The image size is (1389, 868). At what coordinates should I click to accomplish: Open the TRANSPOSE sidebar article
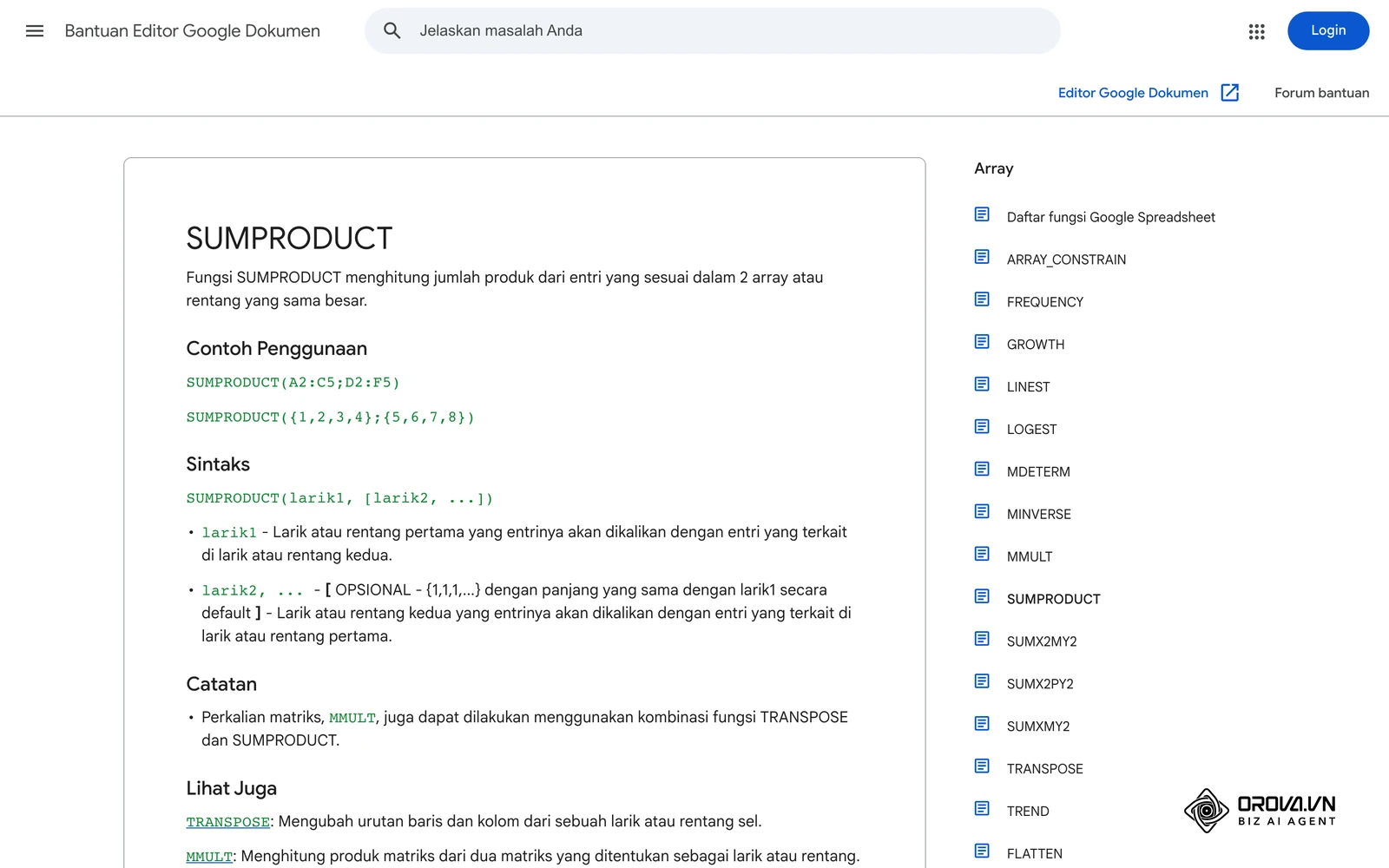click(x=1045, y=770)
